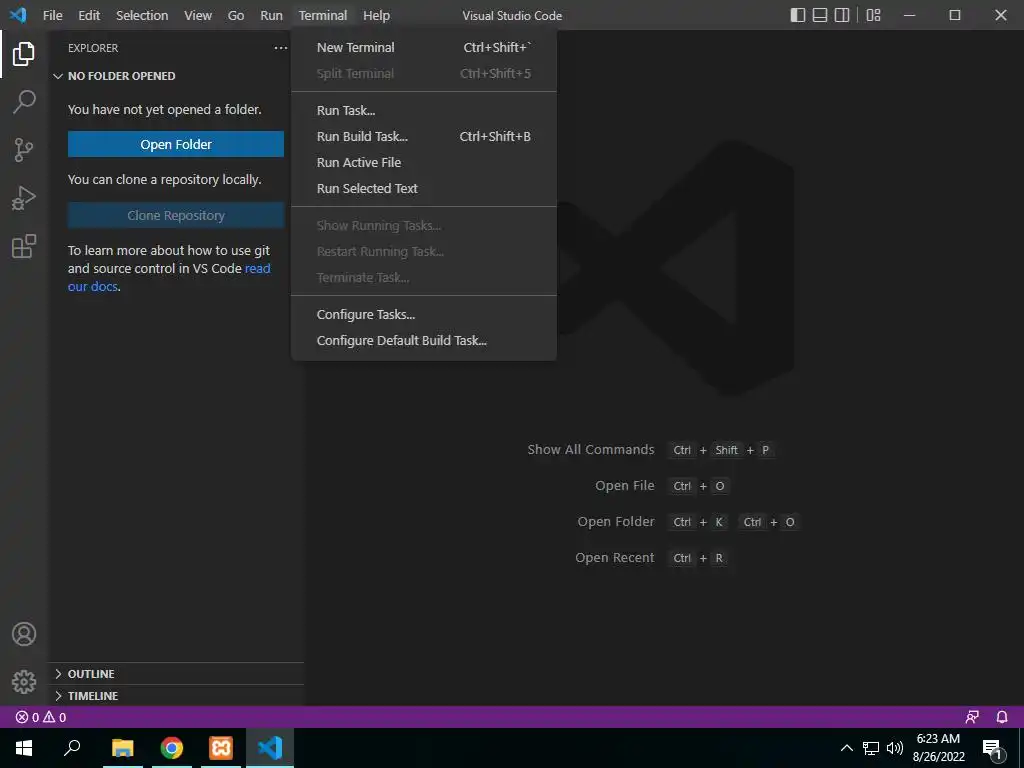Open the Manage gear icon
The image size is (1024, 768).
point(24,682)
